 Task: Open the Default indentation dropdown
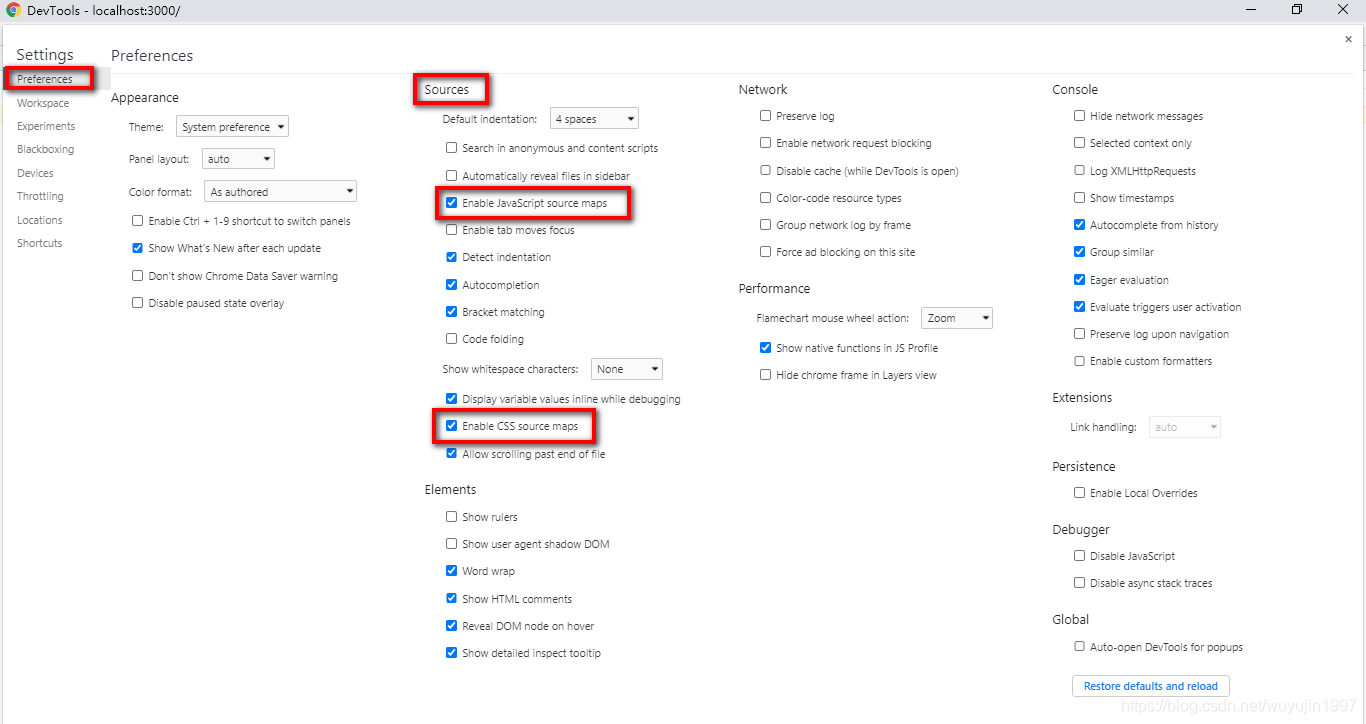(594, 119)
